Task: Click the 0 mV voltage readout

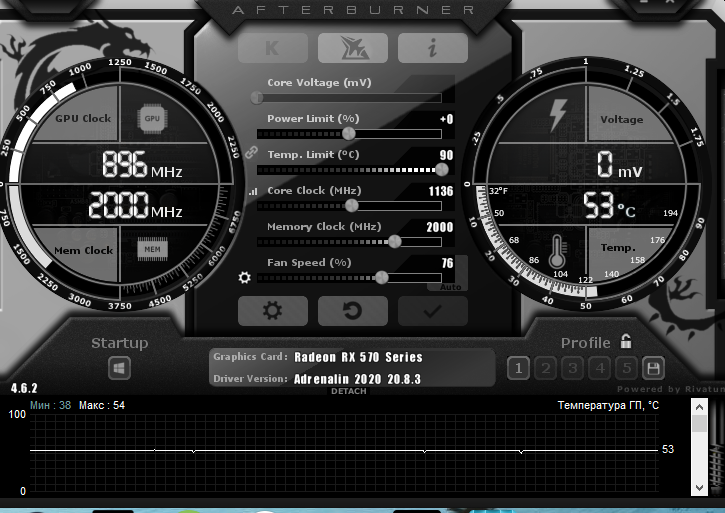Action: pyautogui.click(x=620, y=165)
